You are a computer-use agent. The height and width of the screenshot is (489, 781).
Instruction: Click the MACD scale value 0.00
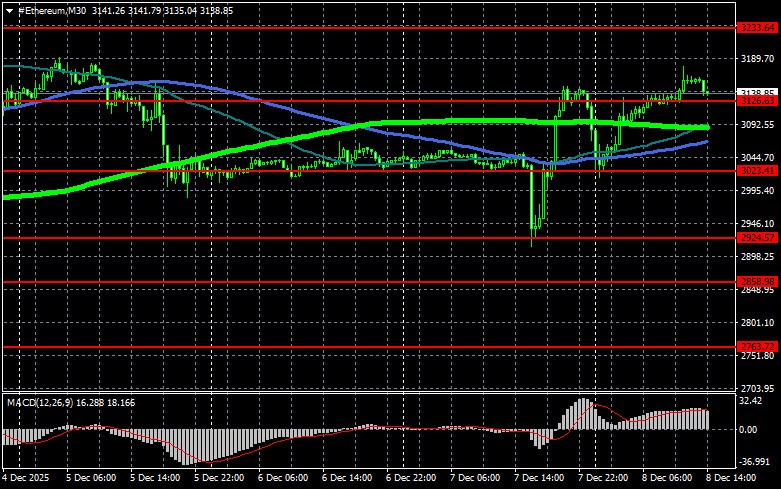pos(750,429)
